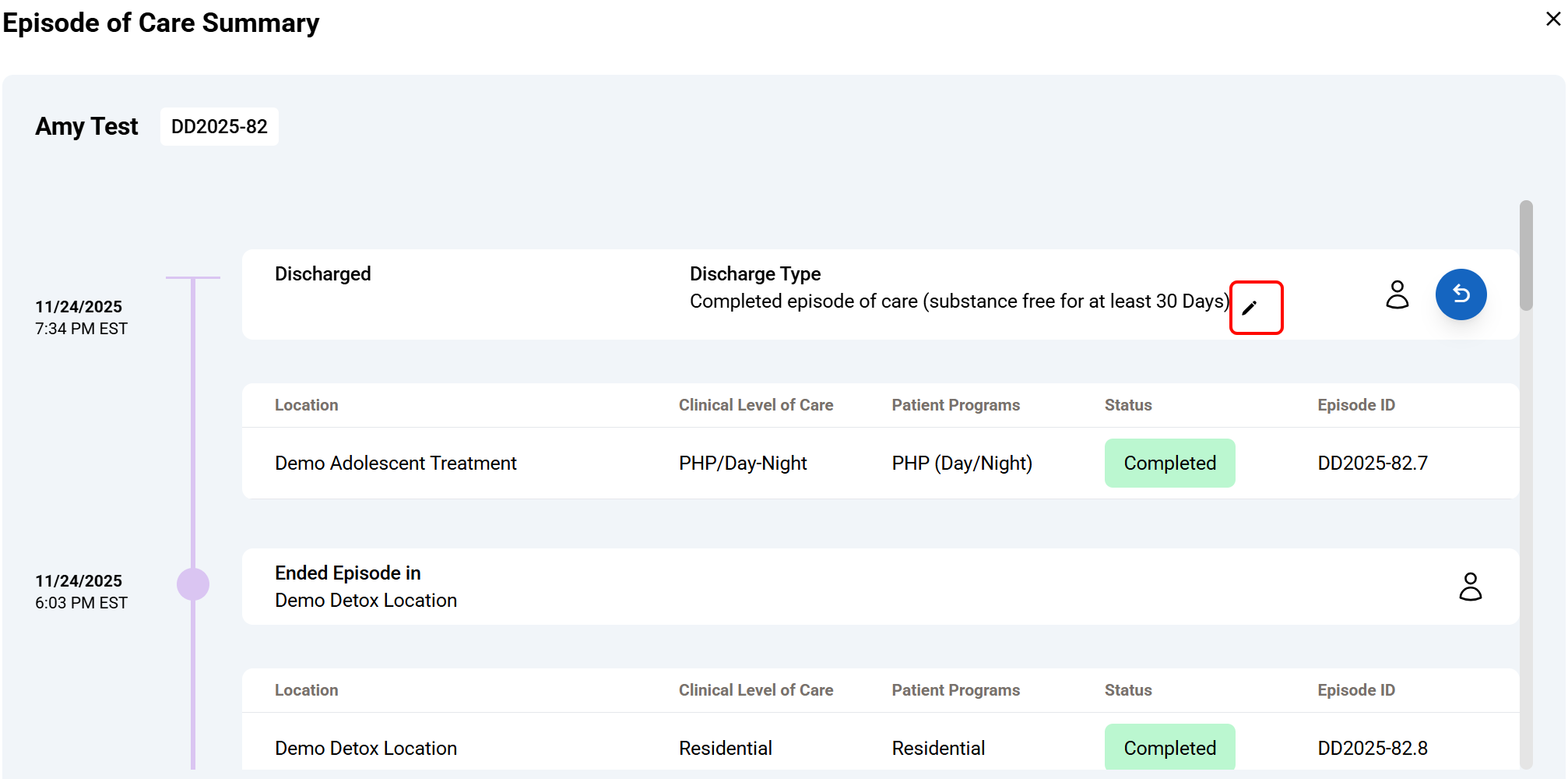Click the Completed status for Demo Adolescent Treatment
This screenshot has width=1568, height=779.
(x=1169, y=463)
